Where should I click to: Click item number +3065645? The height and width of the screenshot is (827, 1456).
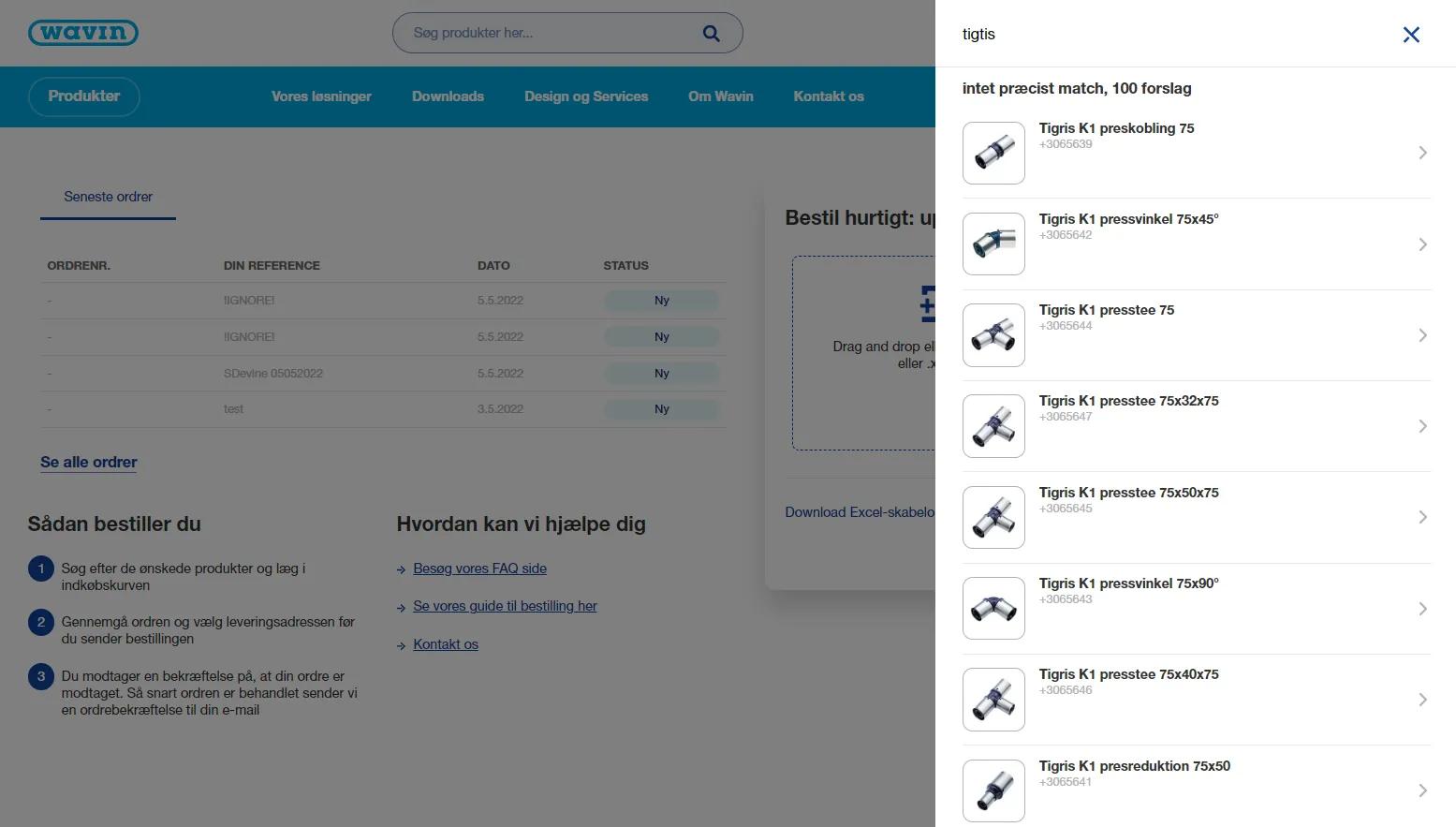[x=1066, y=509]
